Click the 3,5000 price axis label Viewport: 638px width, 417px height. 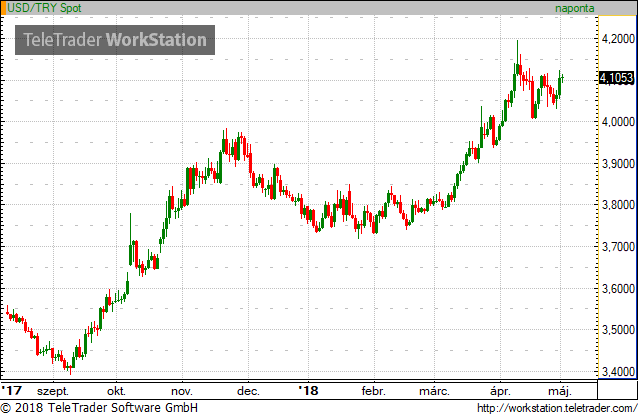point(618,330)
